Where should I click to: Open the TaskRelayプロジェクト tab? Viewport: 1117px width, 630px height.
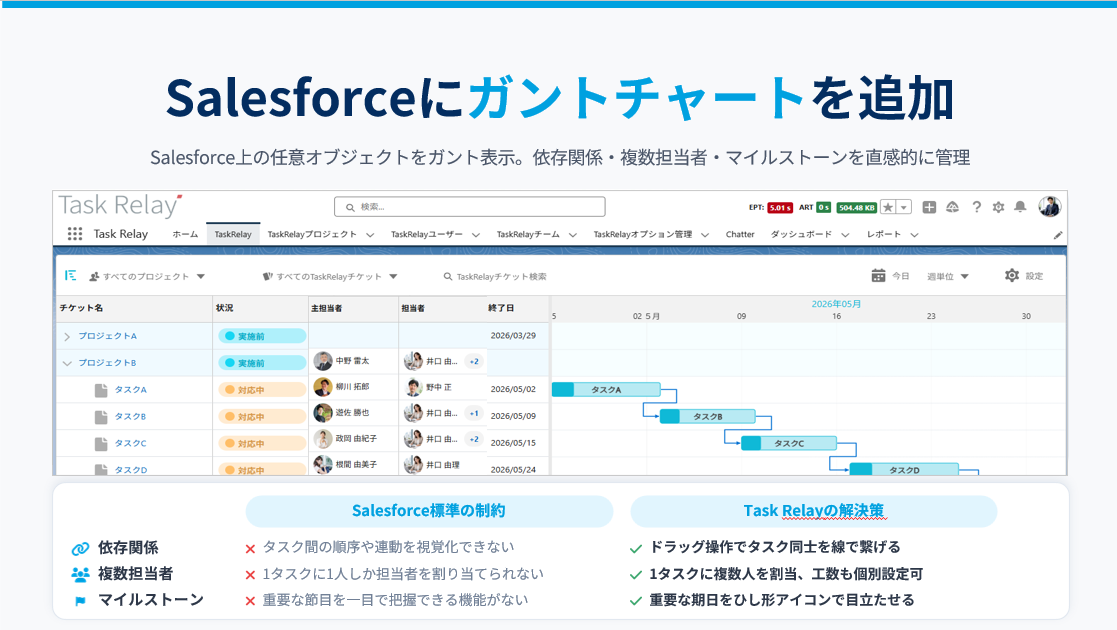pyautogui.click(x=312, y=234)
